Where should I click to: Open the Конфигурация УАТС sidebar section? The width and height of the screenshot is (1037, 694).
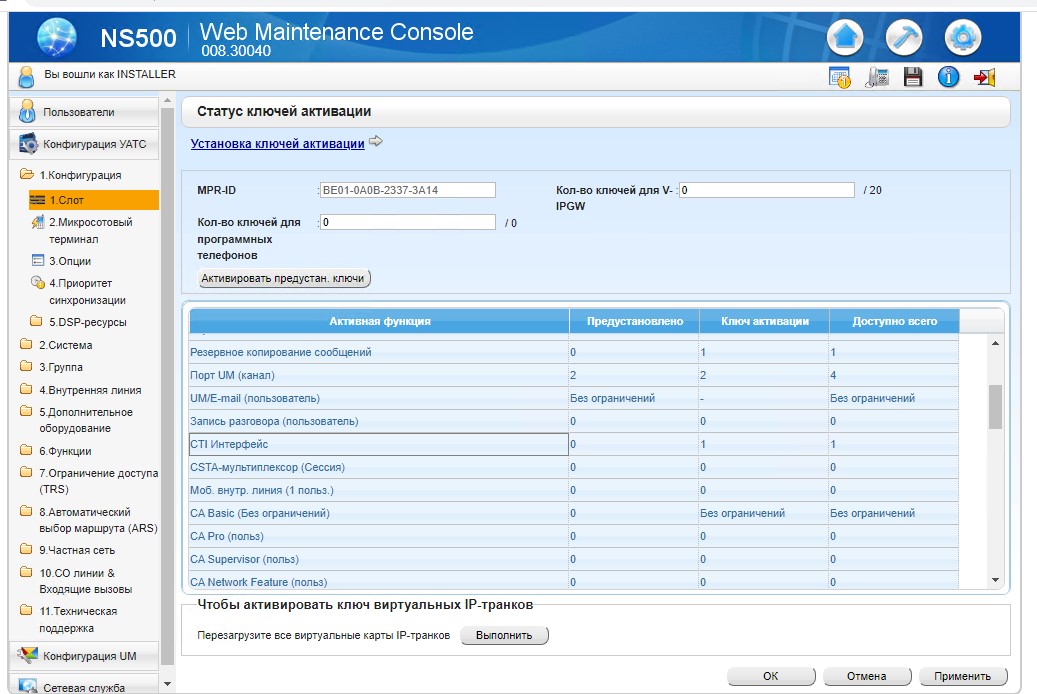[84, 144]
